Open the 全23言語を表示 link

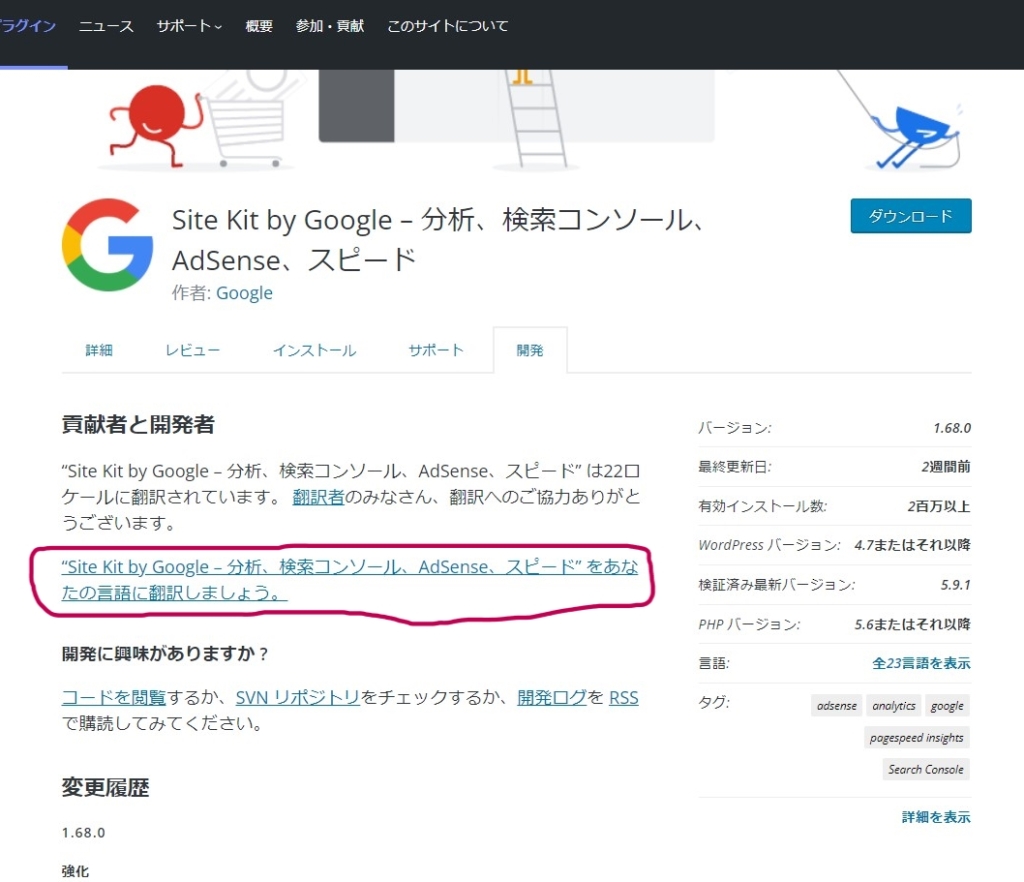click(x=921, y=663)
